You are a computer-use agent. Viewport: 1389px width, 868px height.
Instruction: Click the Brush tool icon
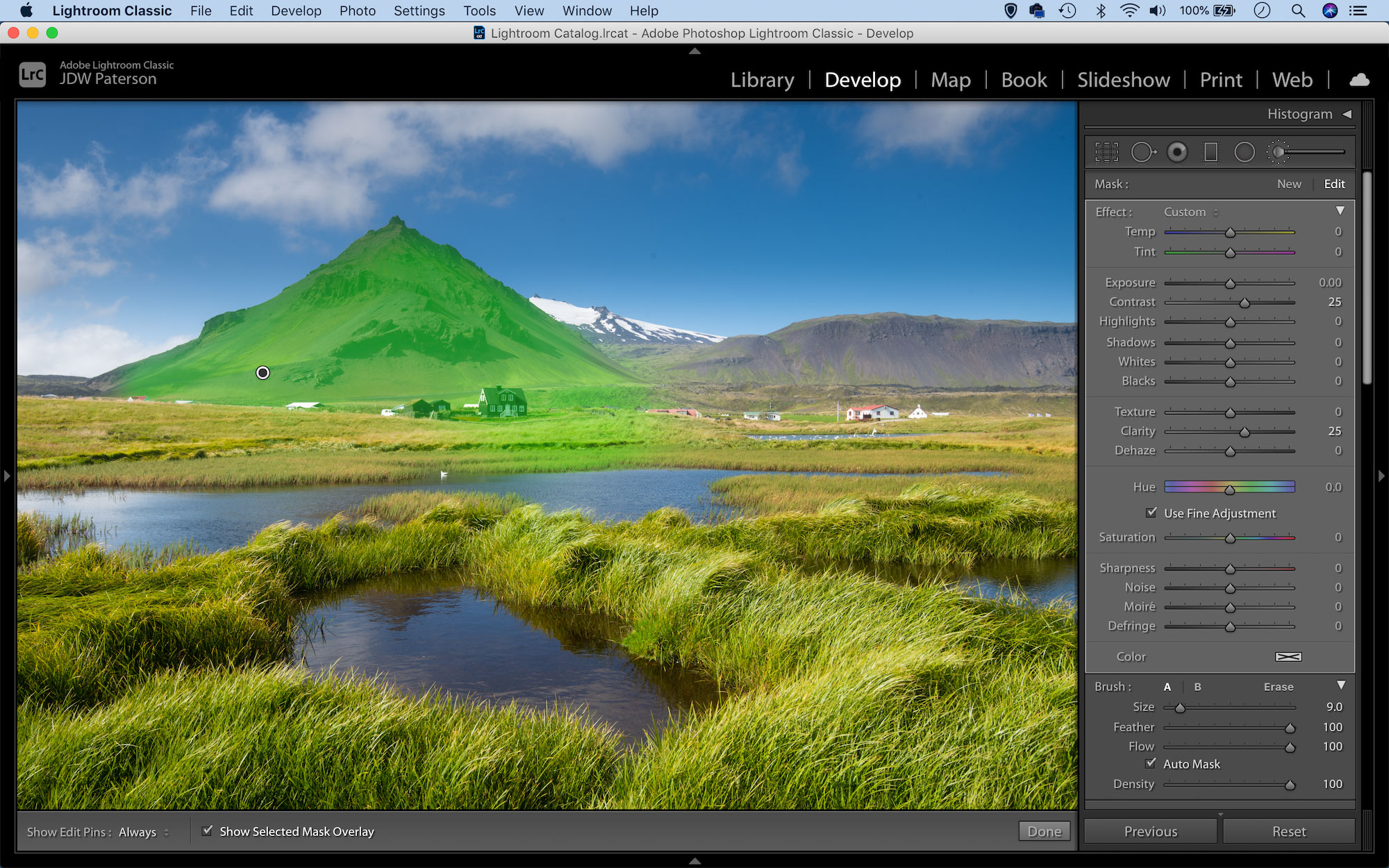pos(1281,151)
